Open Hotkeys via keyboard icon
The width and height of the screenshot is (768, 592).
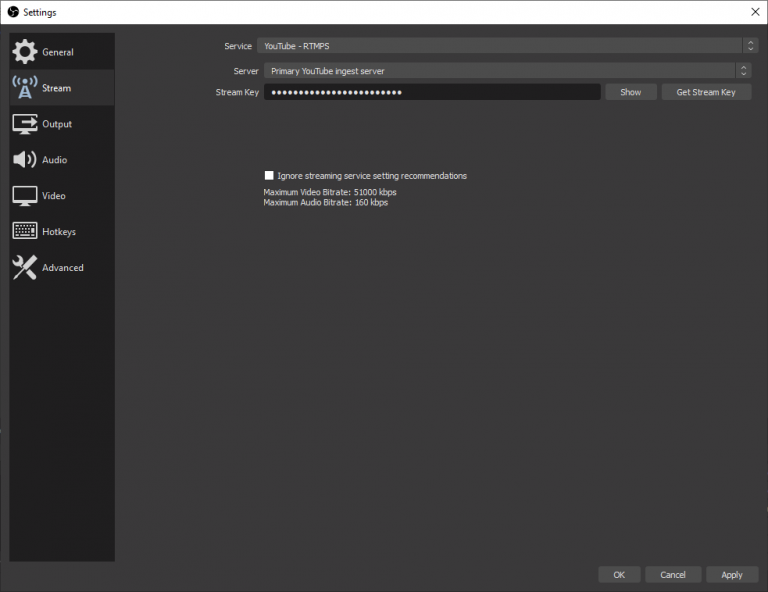(x=25, y=232)
